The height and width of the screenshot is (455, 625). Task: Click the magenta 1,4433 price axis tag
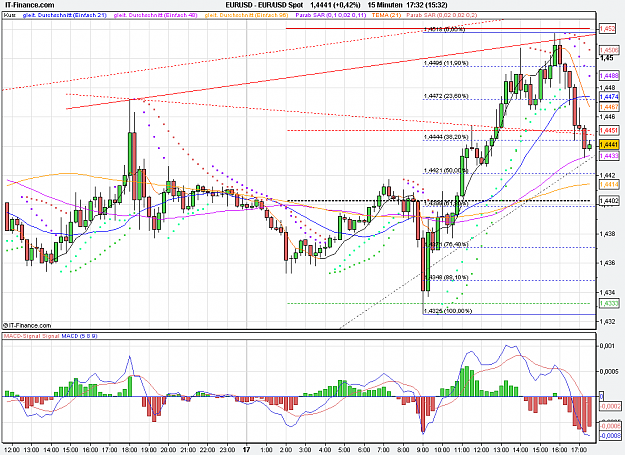[x=609, y=156]
